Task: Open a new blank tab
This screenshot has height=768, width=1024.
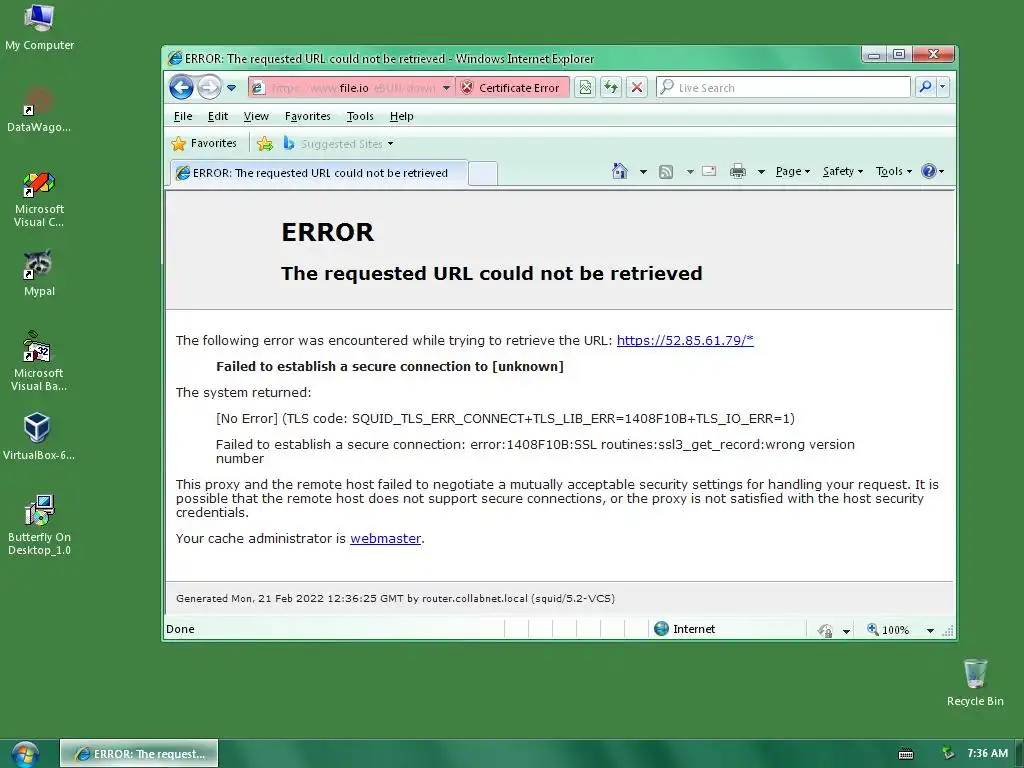Action: [x=483, y=174]
